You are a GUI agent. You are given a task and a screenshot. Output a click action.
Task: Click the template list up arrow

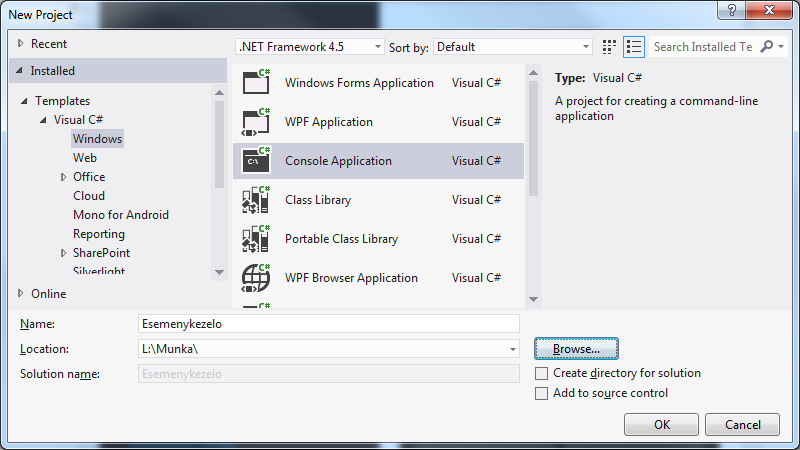coord(533,73)
